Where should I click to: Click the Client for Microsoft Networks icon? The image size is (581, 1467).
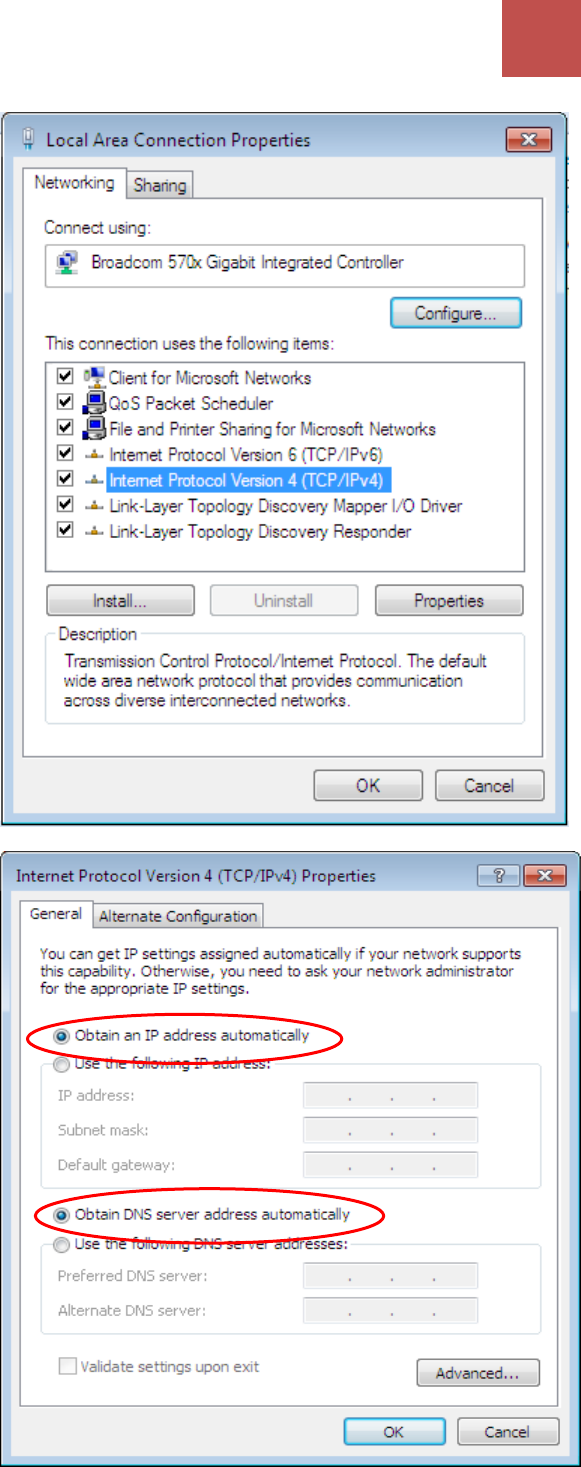coord(94,377)
